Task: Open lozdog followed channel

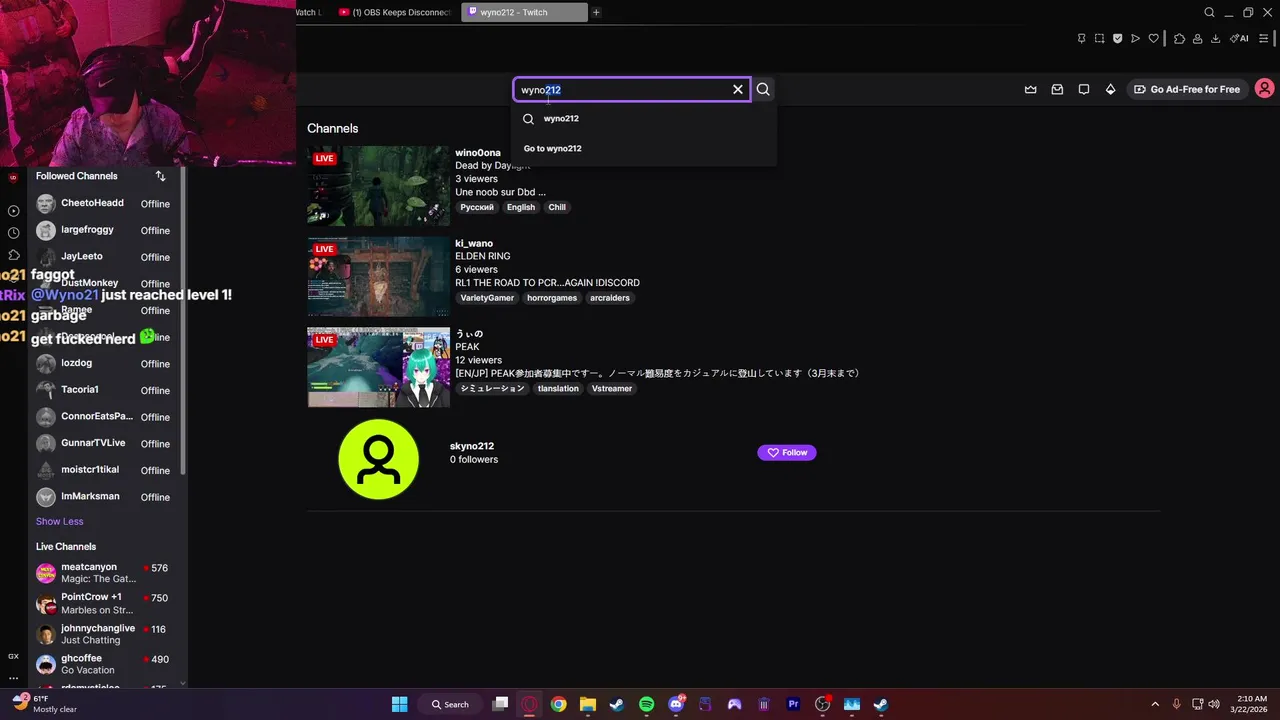Action: pos(103,363)
